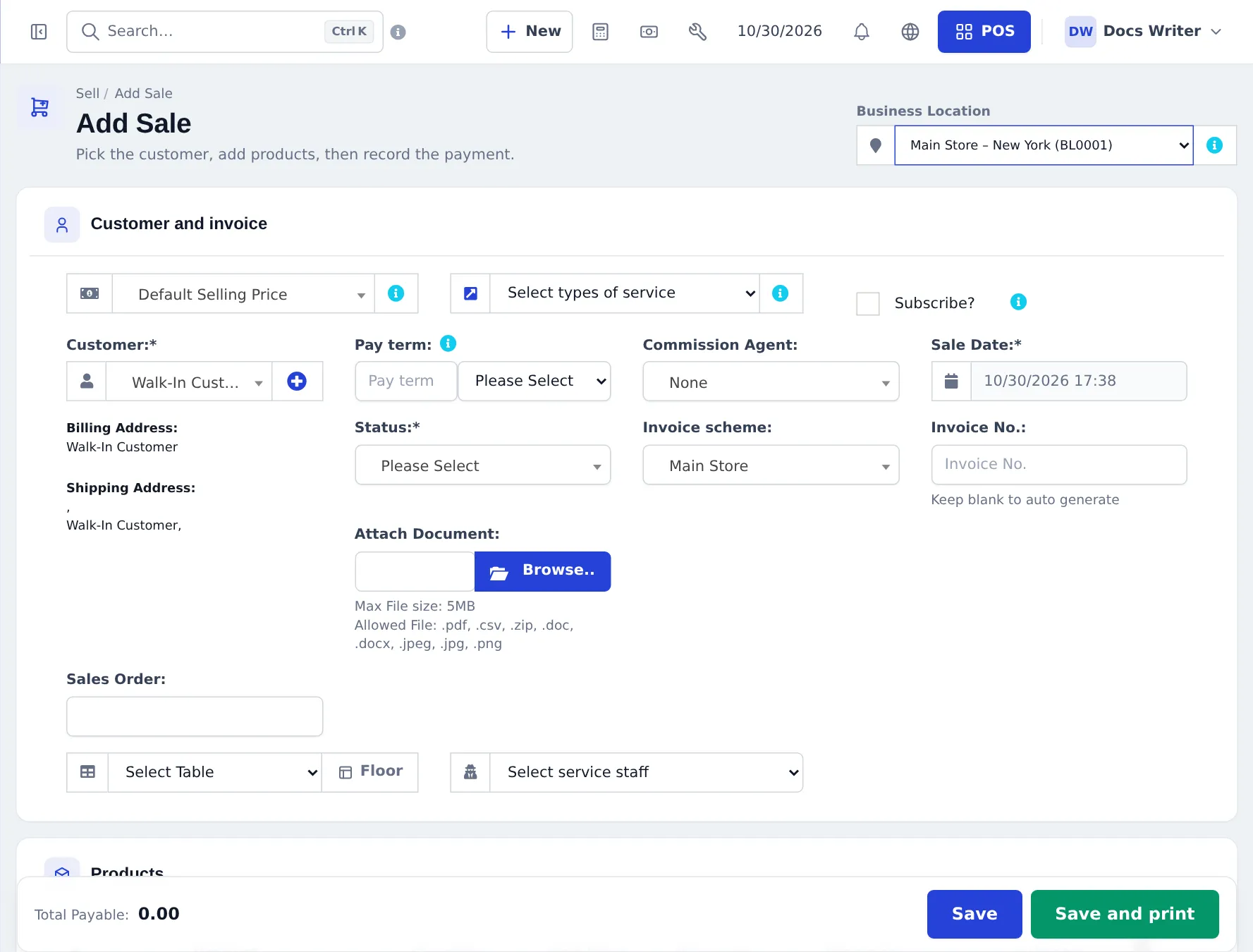Viewport: 1253px width, 952px height.
Task: Open the Select Table dropdown
Action: tap(214, 772)
